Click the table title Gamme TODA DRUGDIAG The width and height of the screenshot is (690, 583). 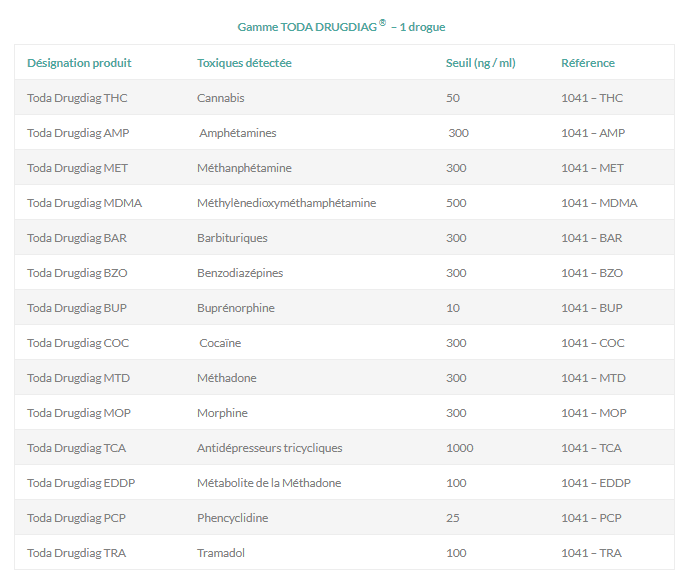coord(341,26)
